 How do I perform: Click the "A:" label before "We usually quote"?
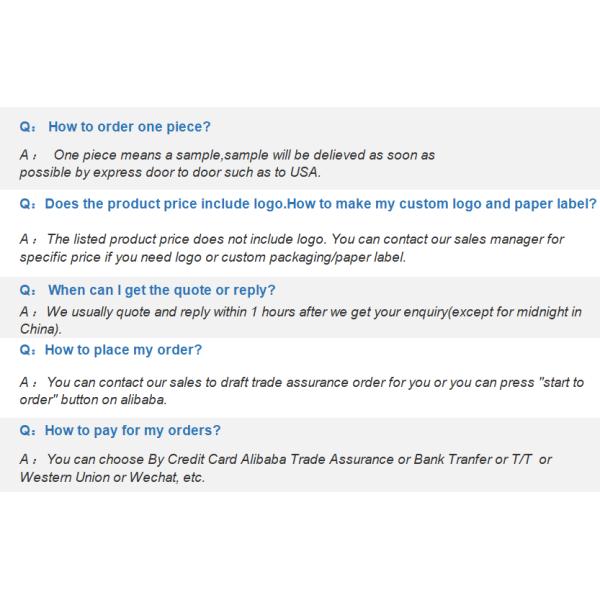(28, 312)
